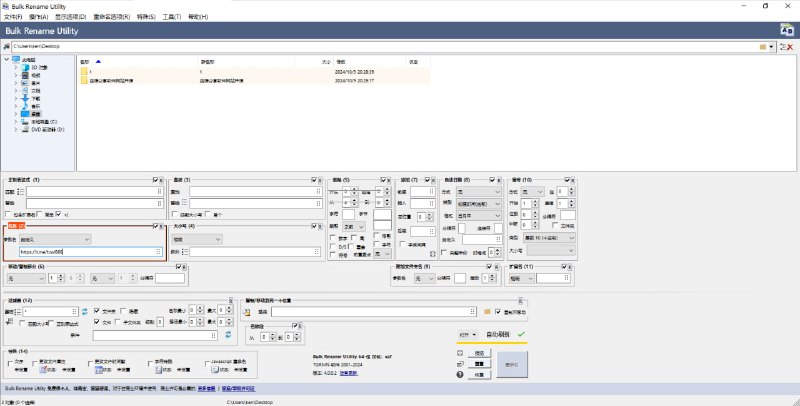Screen dimensions: 800x406
Task: Click the exceptions list icon in Case (4)
Action: point(185,252)
